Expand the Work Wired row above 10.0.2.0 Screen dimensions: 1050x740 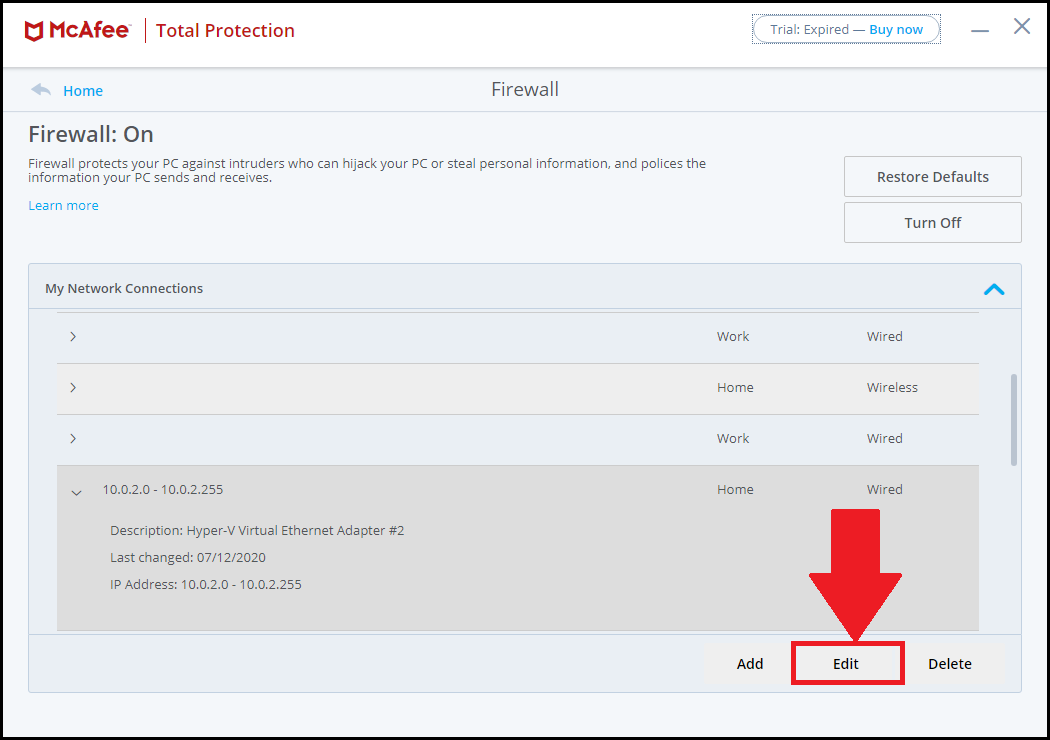73,439
